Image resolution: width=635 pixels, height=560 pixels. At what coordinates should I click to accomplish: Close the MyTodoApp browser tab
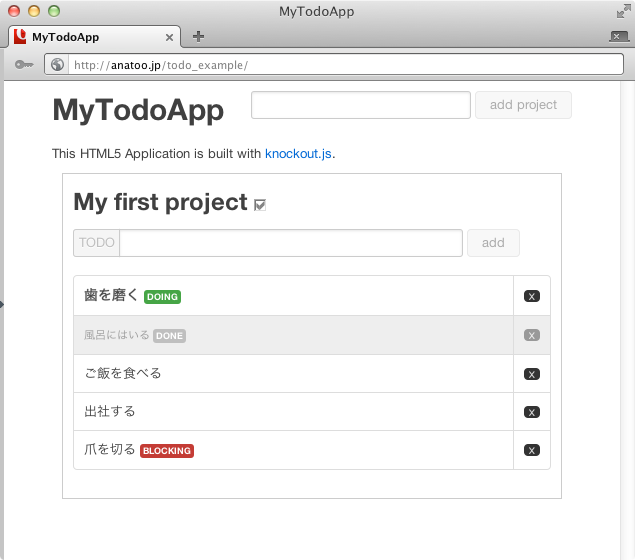(169, 37)
